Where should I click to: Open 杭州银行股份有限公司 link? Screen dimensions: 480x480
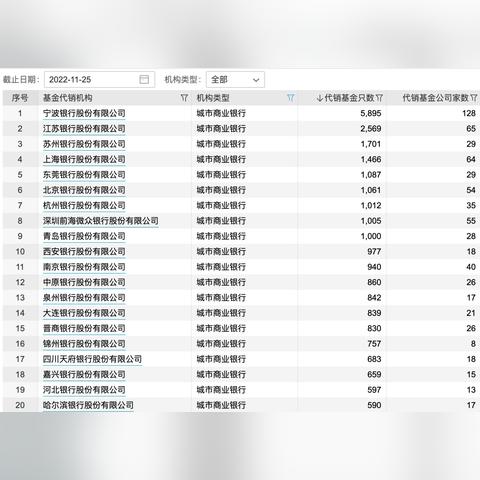84,205
